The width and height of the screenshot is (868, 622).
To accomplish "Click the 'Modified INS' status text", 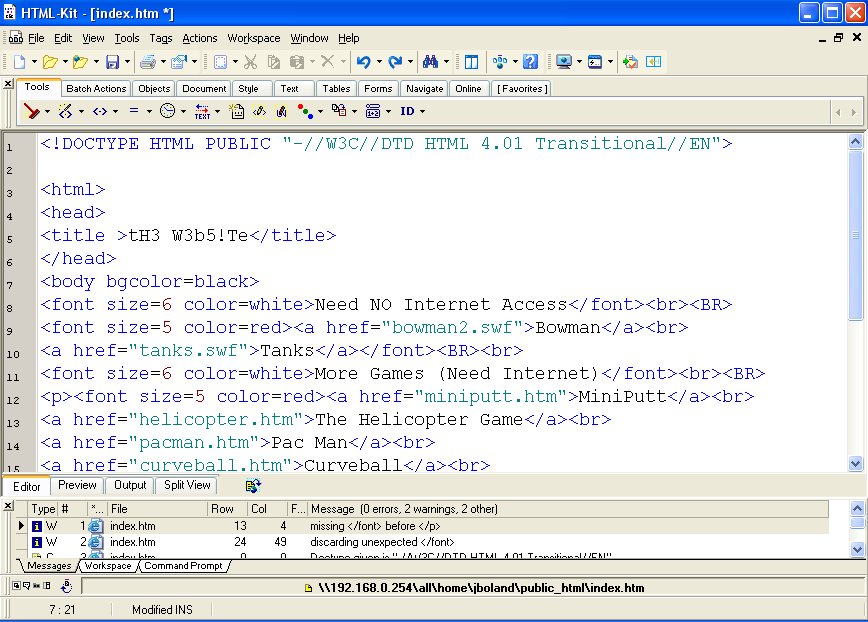I will (162, 610).
